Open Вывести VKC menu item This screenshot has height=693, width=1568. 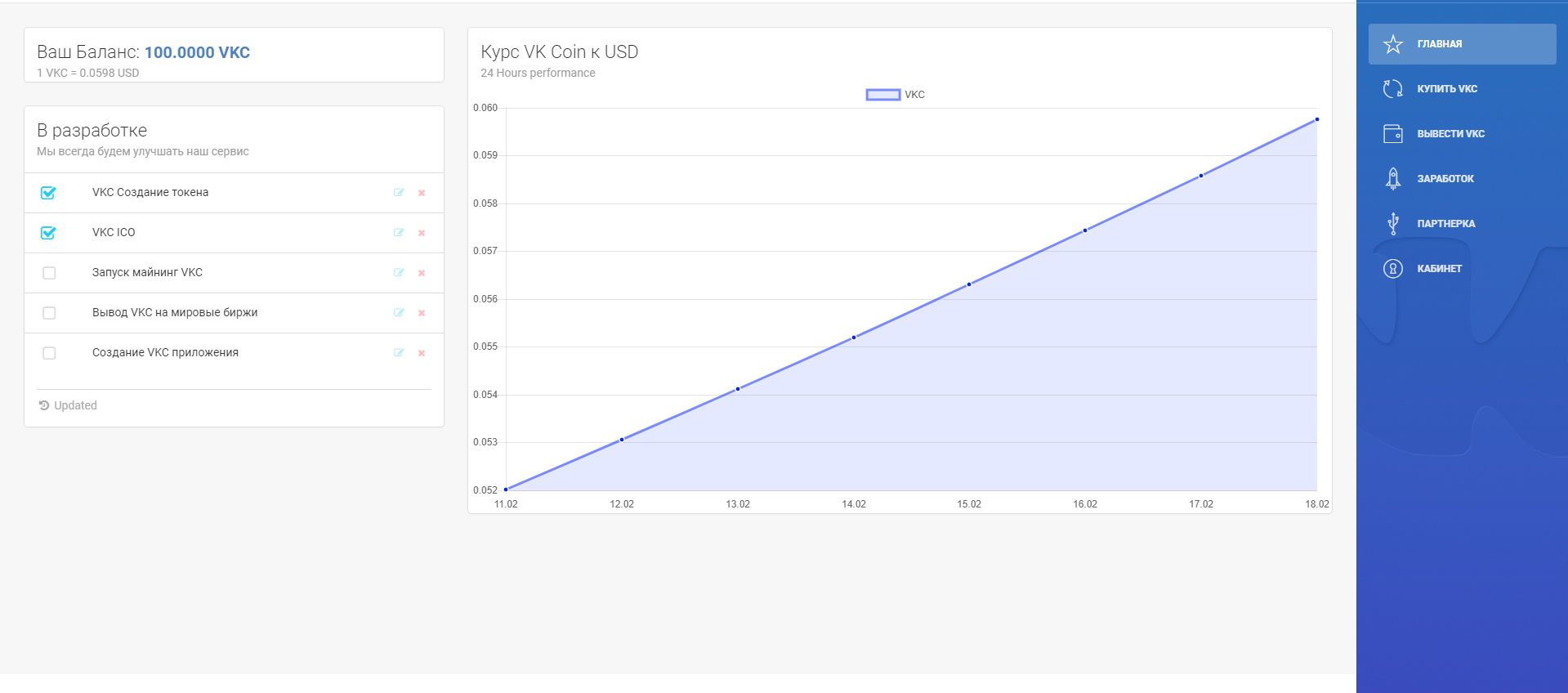(x=1463, y=134)
